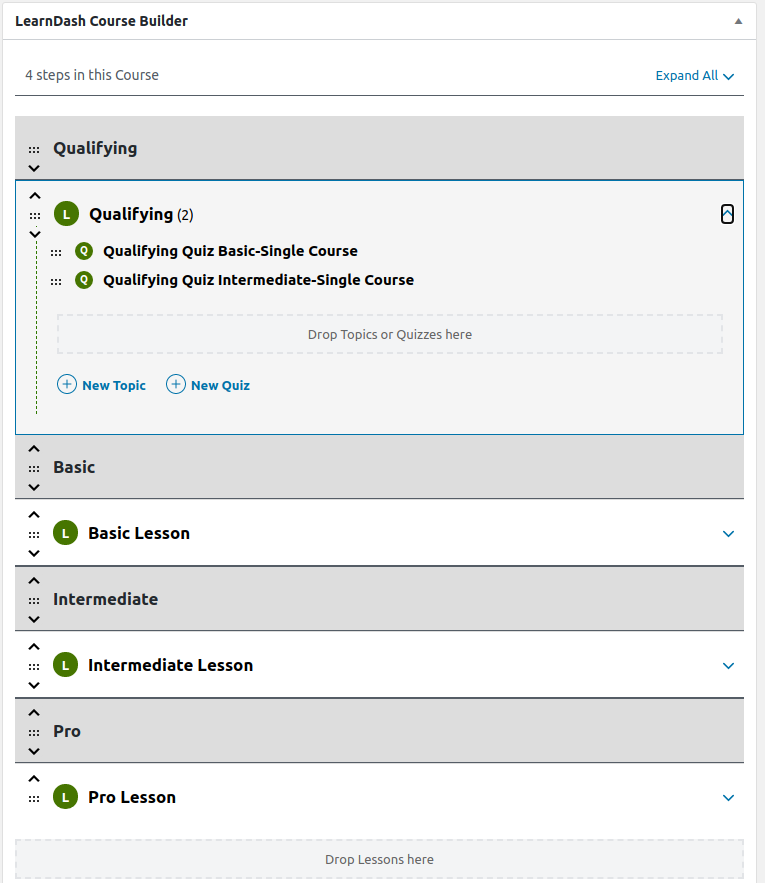This screenshot has height=883, width=765.
Task: Click drag handle icon for Qualifying section heading
Action: [34, 150]
